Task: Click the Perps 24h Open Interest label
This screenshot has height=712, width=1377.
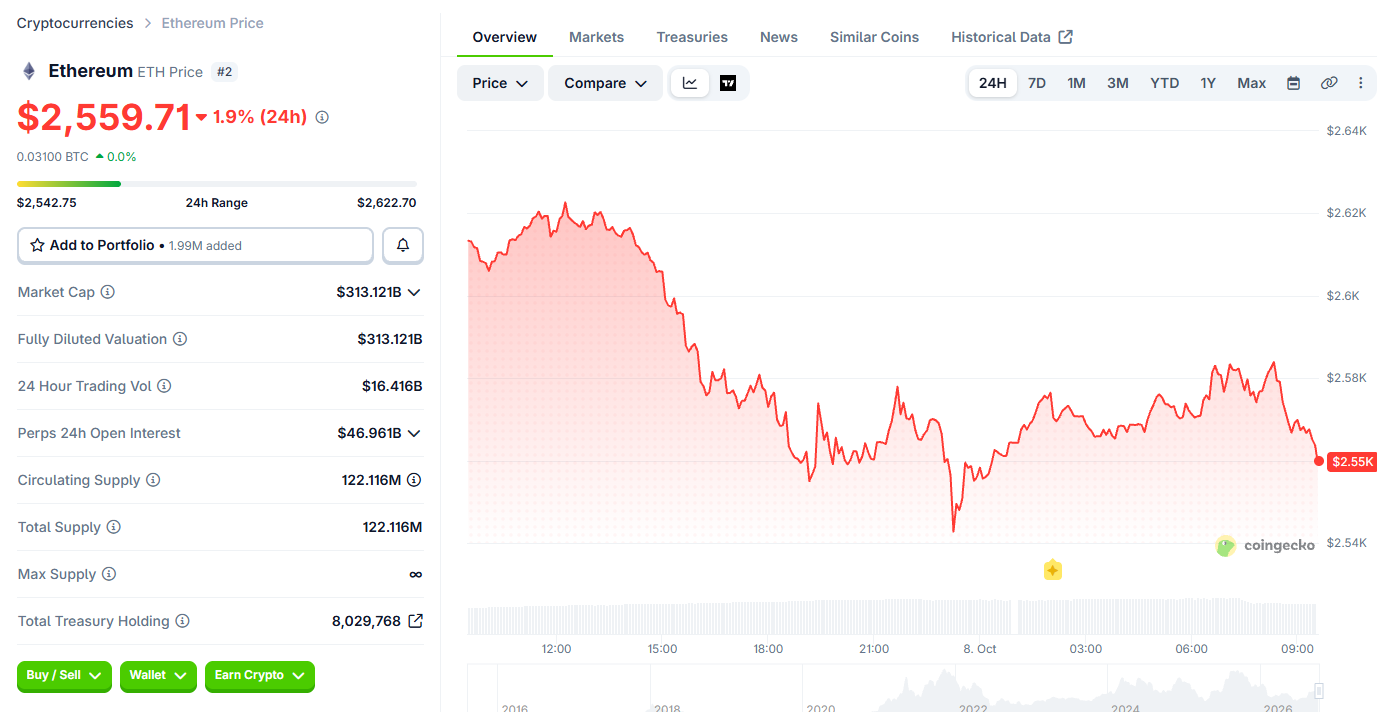Action: click(x=99, y=433)
